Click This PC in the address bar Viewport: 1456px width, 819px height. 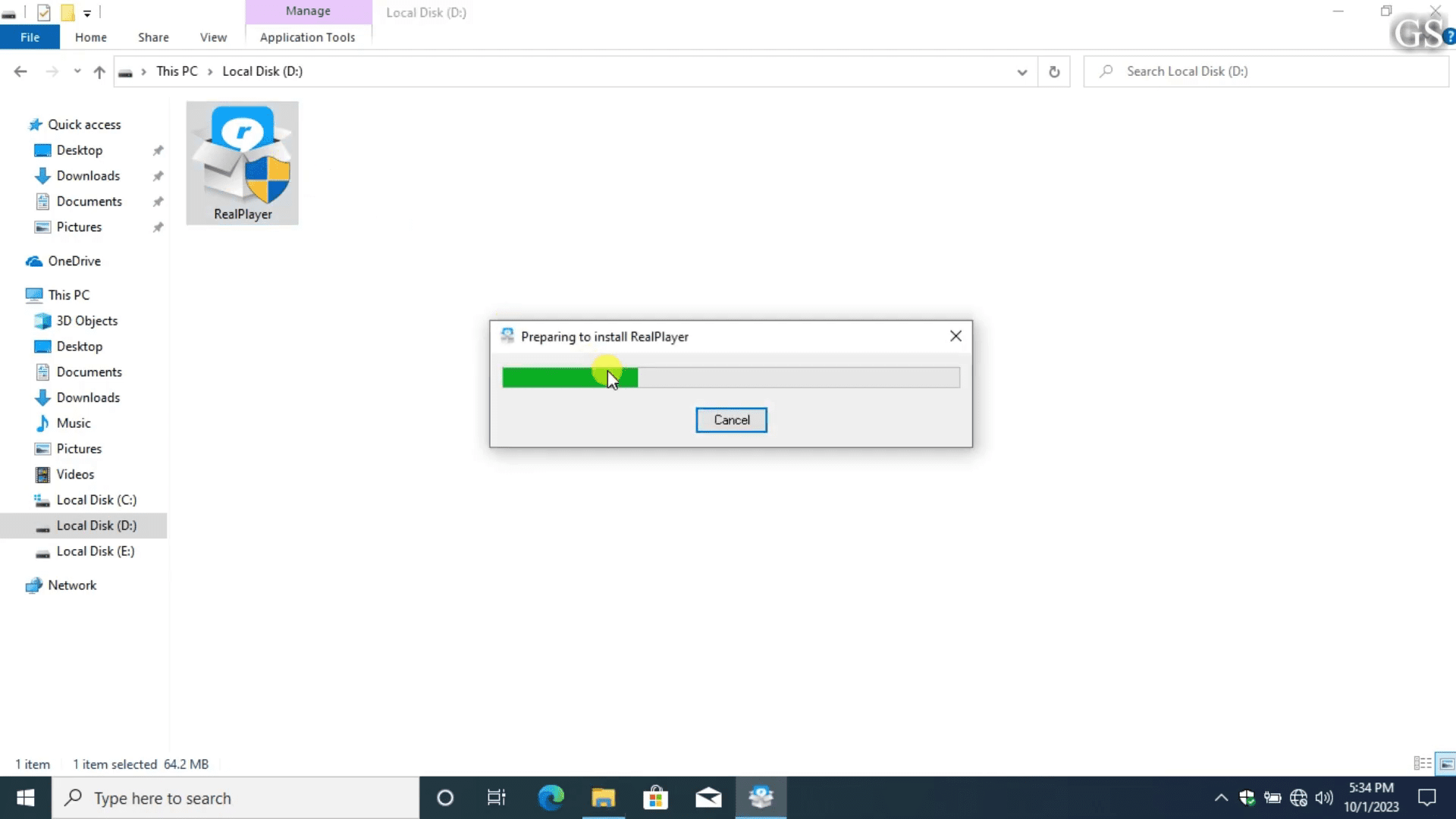pyautogui.click(x=177, y=71)
